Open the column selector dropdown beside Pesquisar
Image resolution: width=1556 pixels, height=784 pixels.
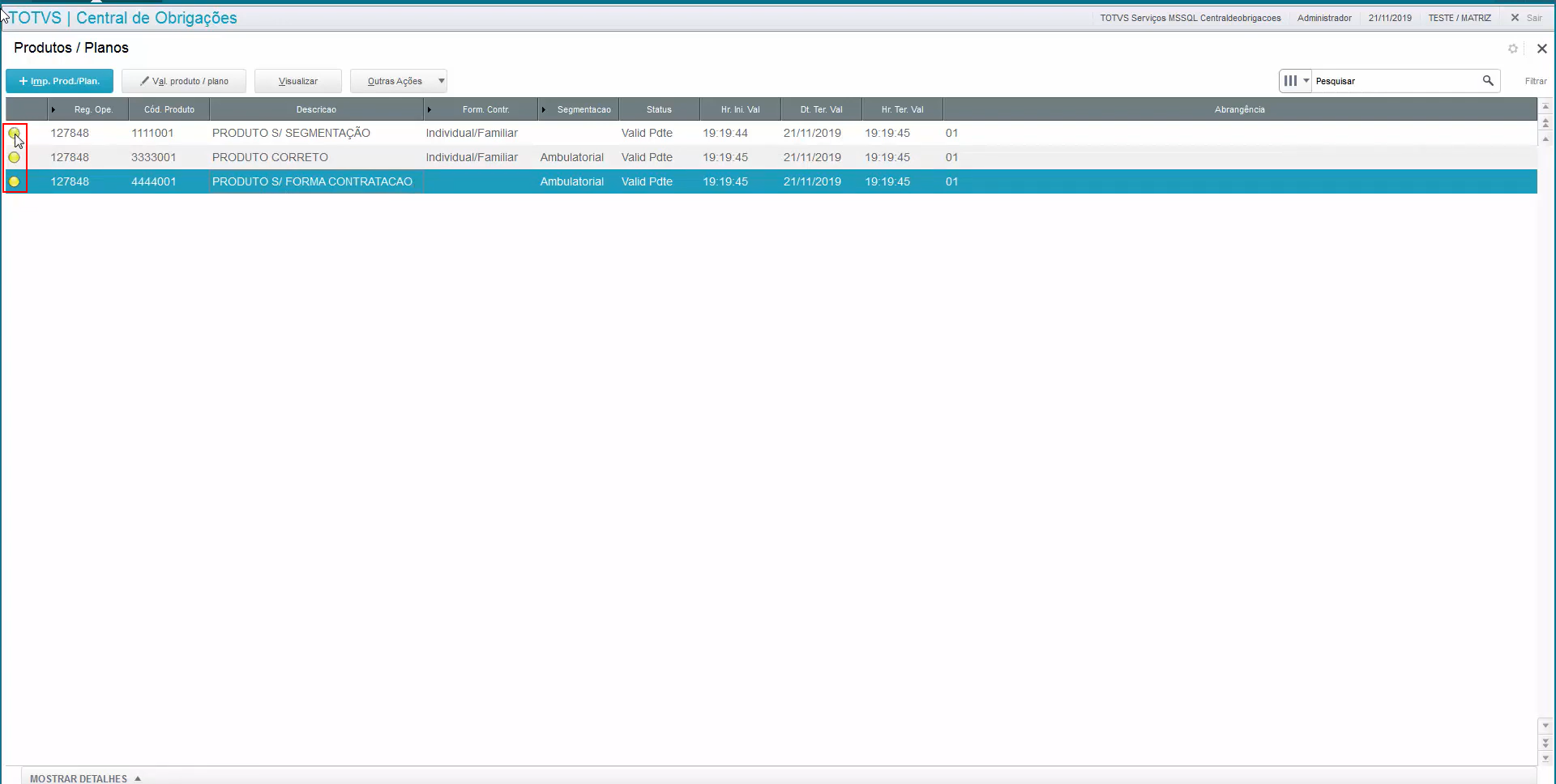click(1296, 81)
